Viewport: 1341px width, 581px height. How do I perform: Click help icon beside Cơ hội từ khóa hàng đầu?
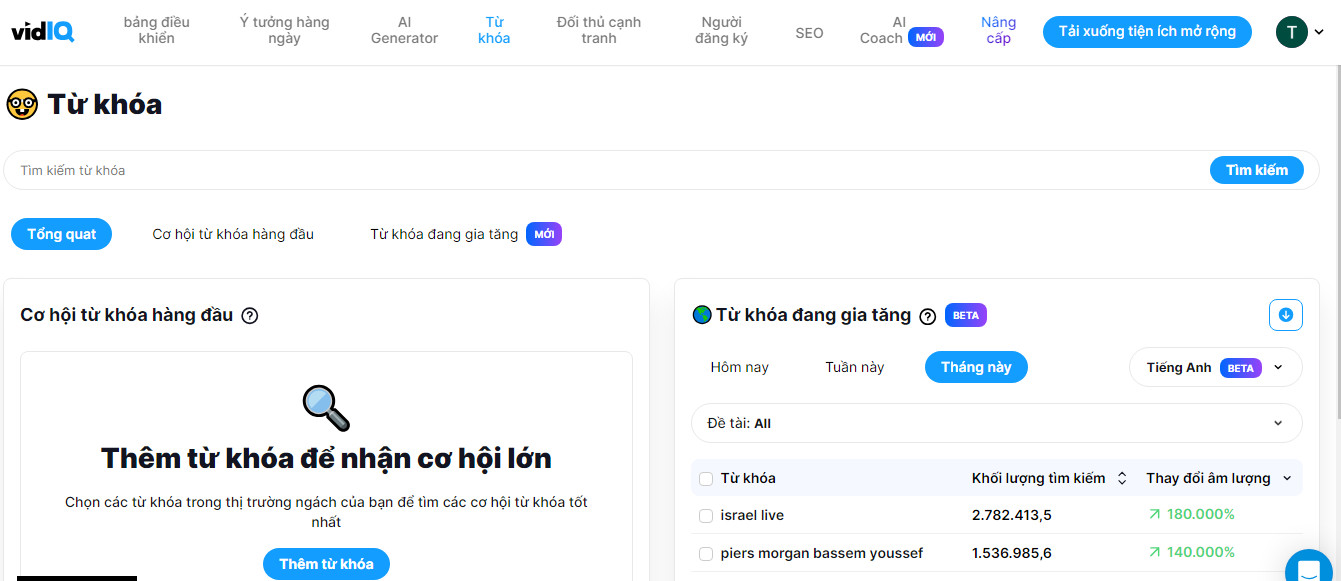(250, 316)
